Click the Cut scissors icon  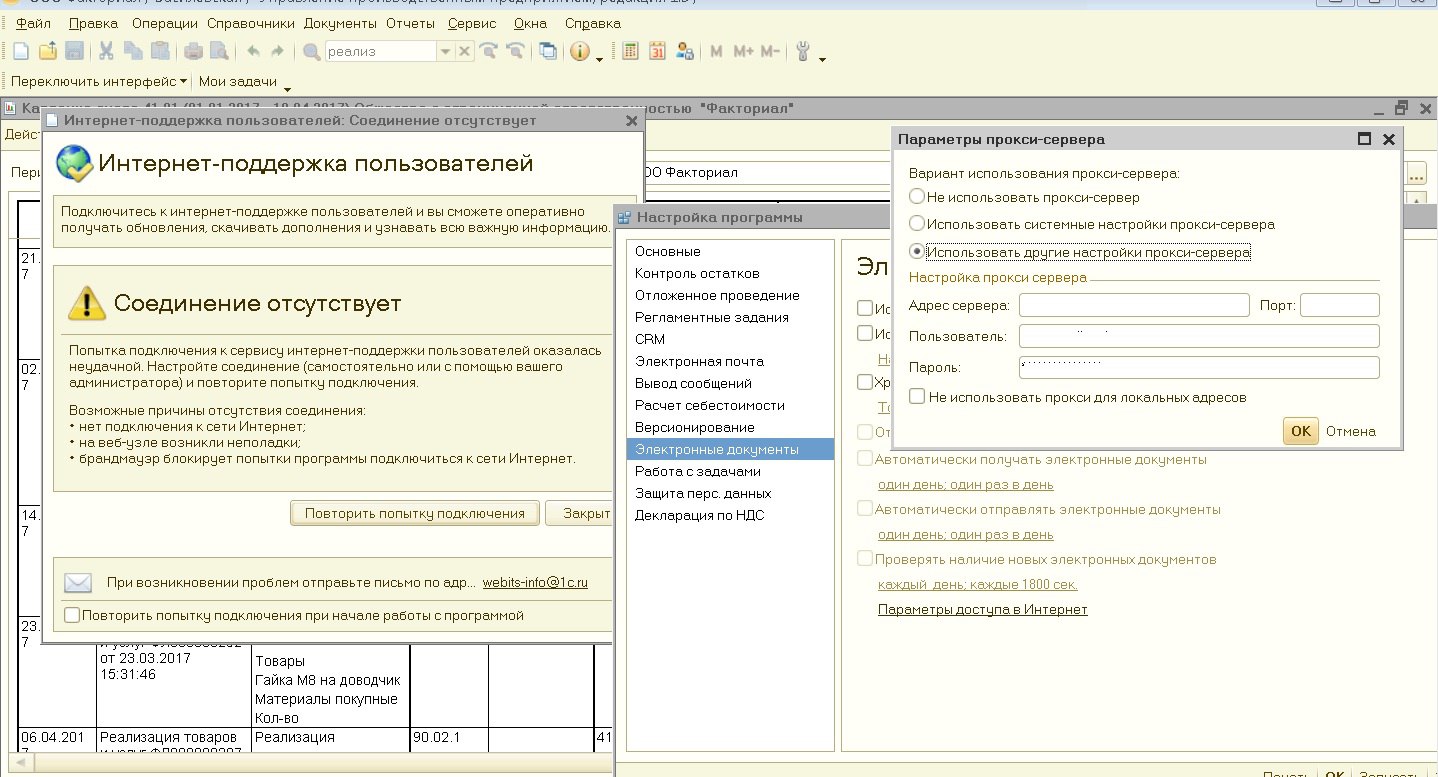click(x=106, y=52)
